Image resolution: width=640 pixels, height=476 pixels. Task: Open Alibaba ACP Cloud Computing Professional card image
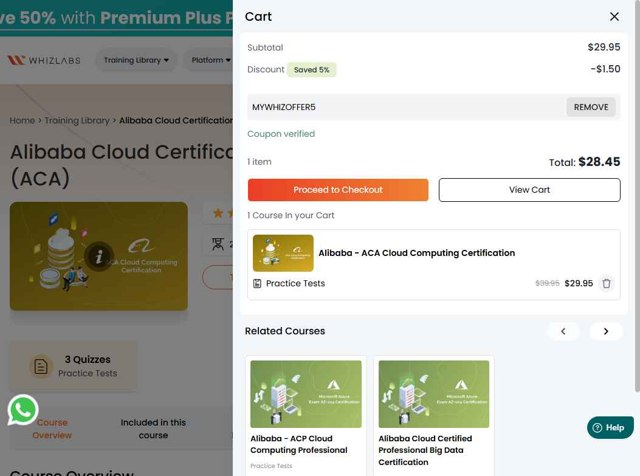(x=306, y=394)
